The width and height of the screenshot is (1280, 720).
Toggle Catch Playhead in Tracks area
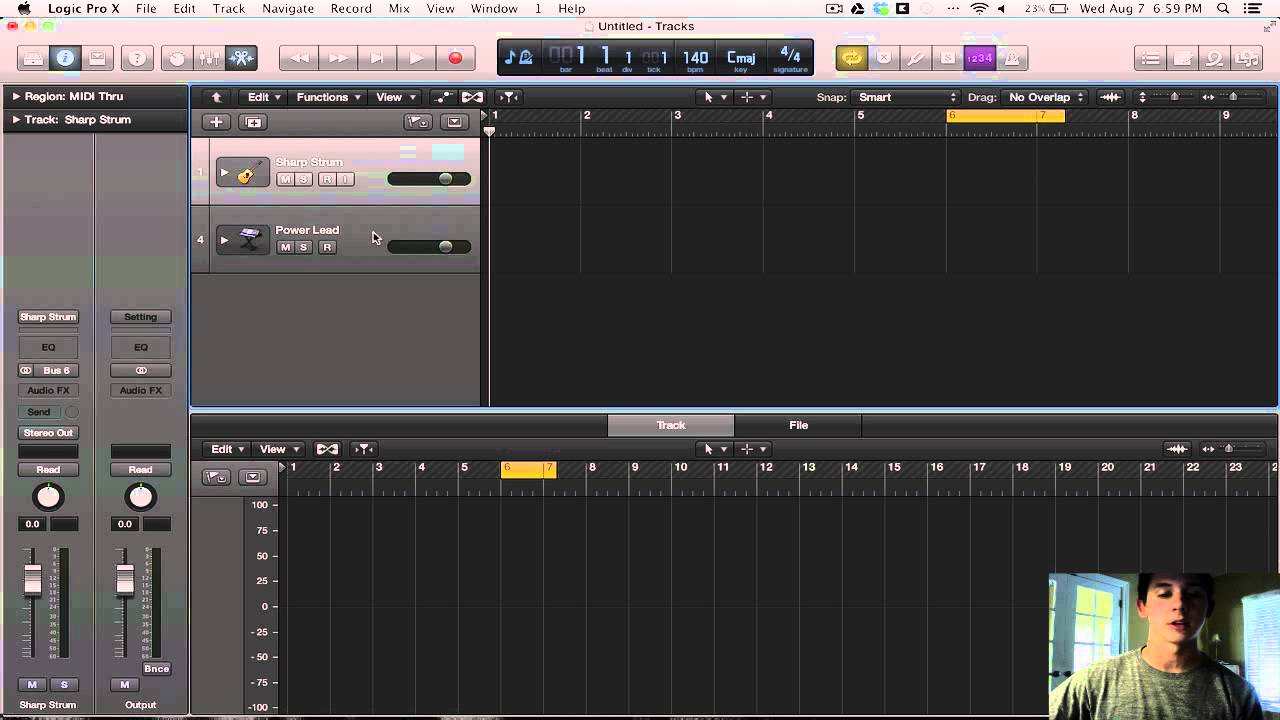pyautogui.click(x=509, y=97)
